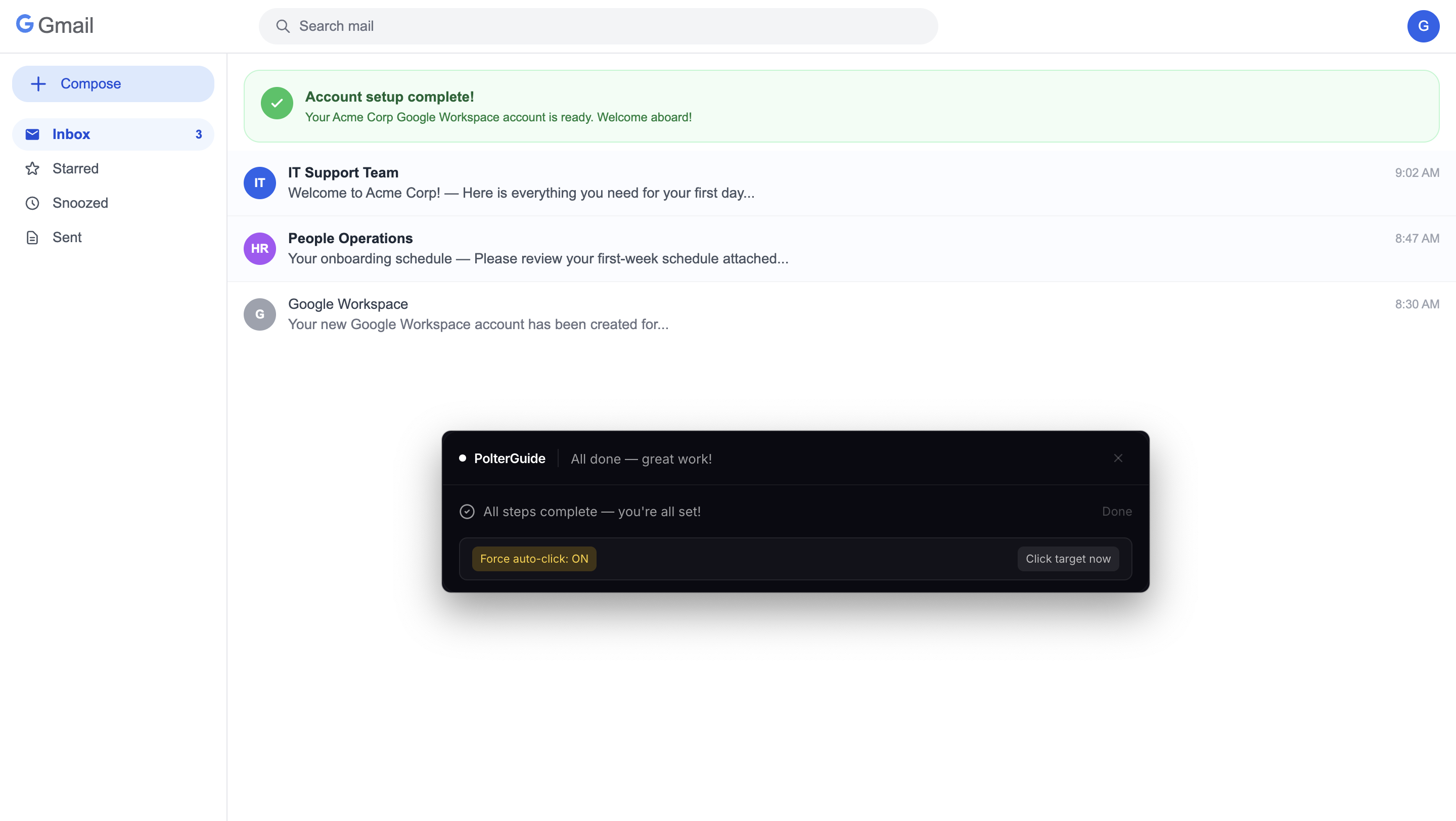Go to the Snoozed folder

pyautogui.click(x=80, y=203)
